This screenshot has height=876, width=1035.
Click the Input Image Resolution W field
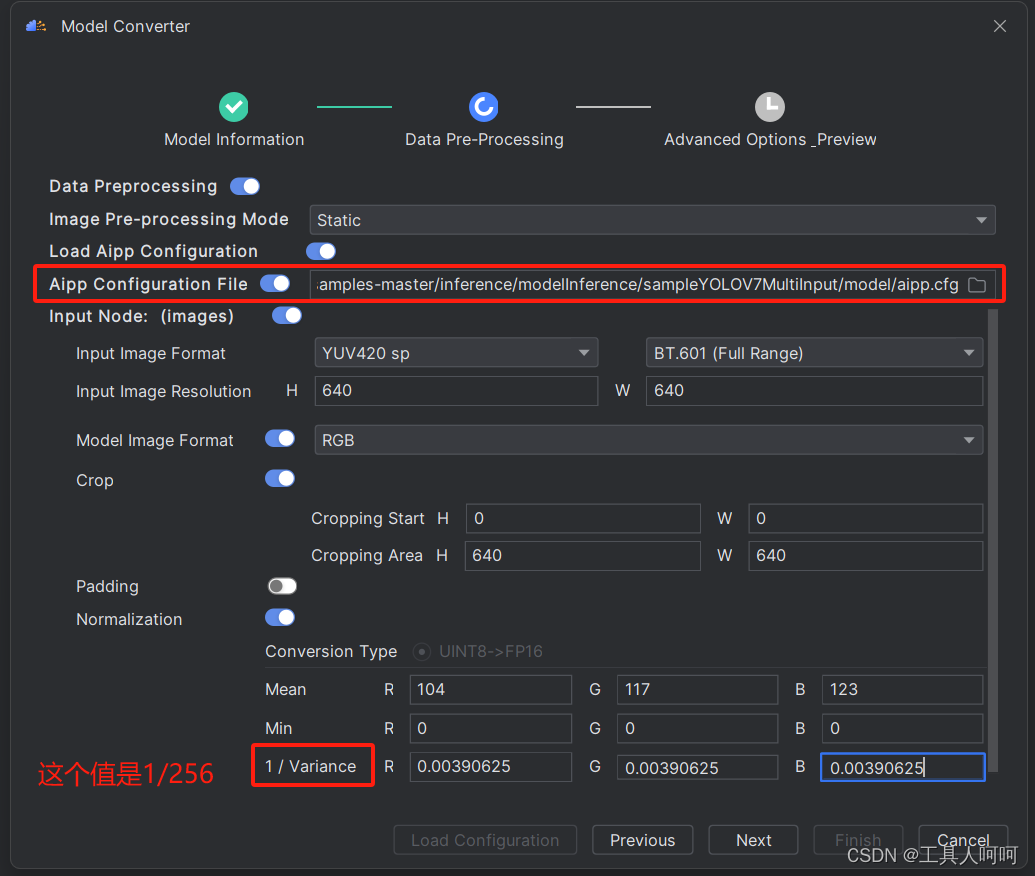814,391
